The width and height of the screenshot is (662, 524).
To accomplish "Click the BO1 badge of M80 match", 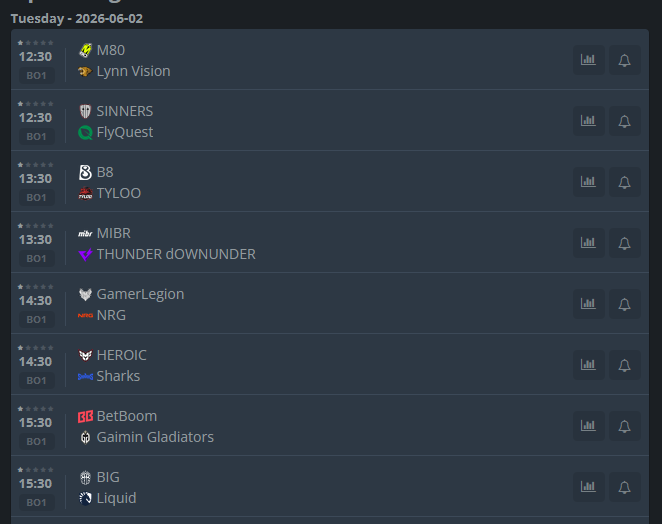I will (x=36, y=76).
